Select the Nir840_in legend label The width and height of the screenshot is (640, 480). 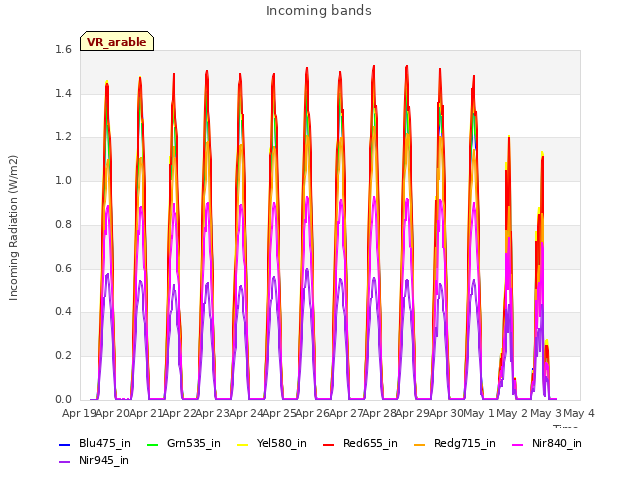point(557,443)
